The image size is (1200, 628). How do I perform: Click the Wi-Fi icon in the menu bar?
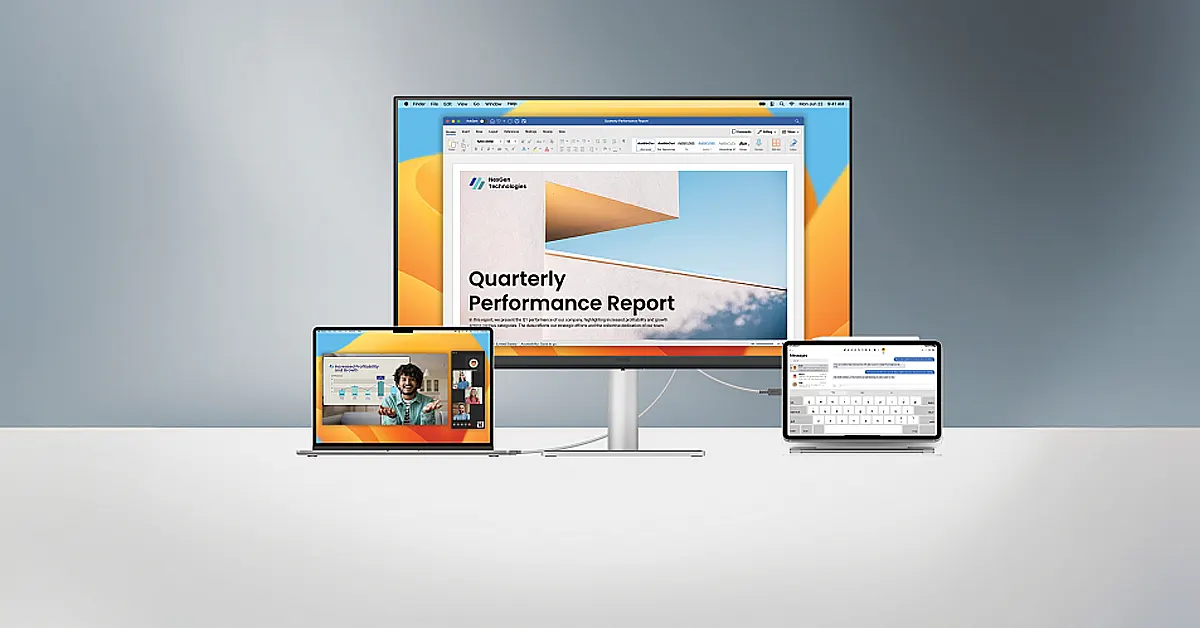pyautogui.click(x=791, y=104)
